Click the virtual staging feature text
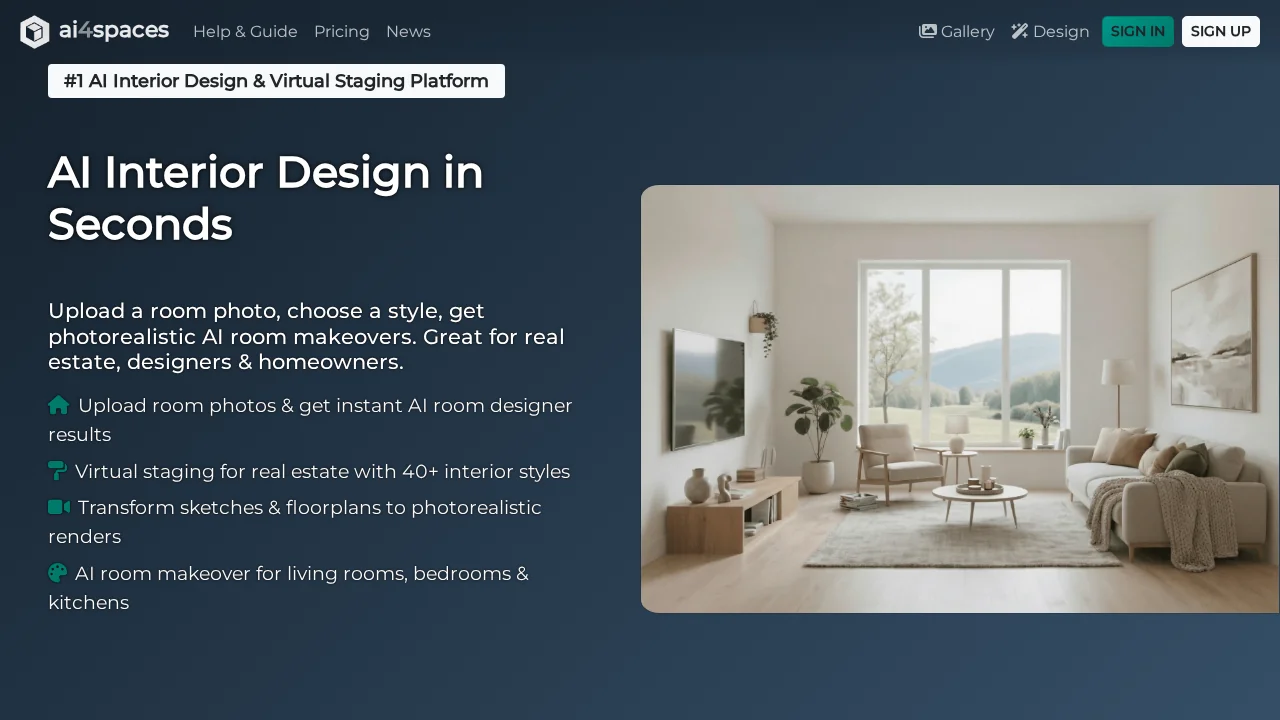This screenshot has height=720, width=1280. pos(324,471)
